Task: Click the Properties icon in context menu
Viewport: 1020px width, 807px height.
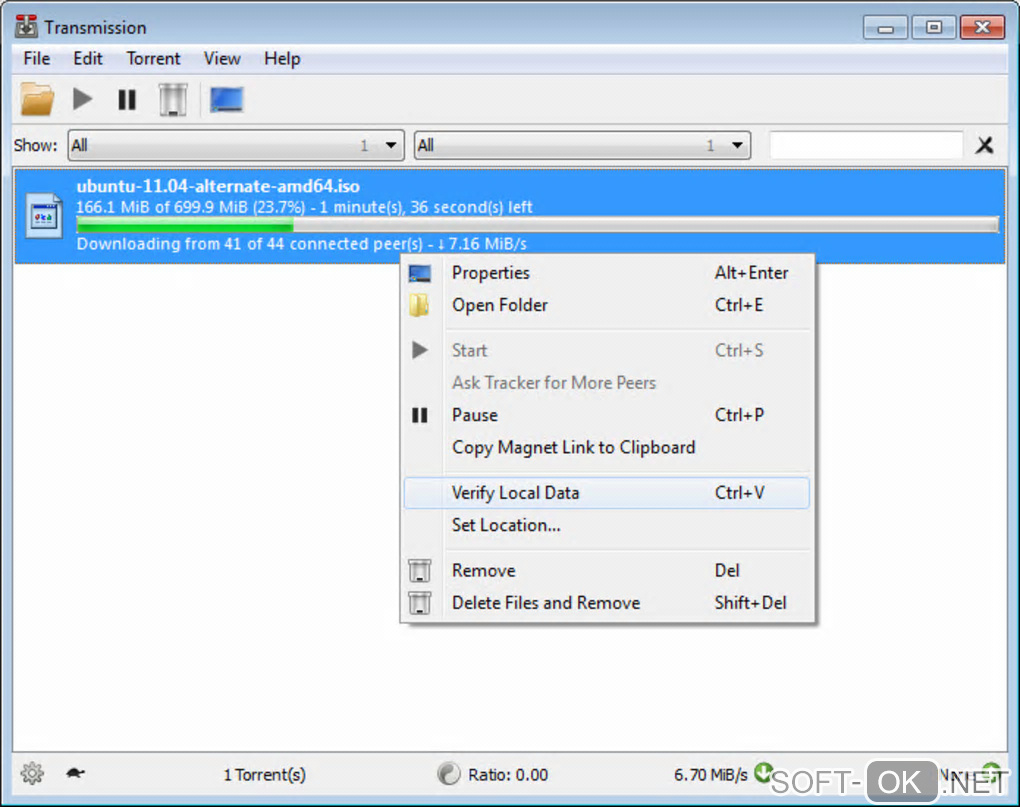Action: [420, 273]
